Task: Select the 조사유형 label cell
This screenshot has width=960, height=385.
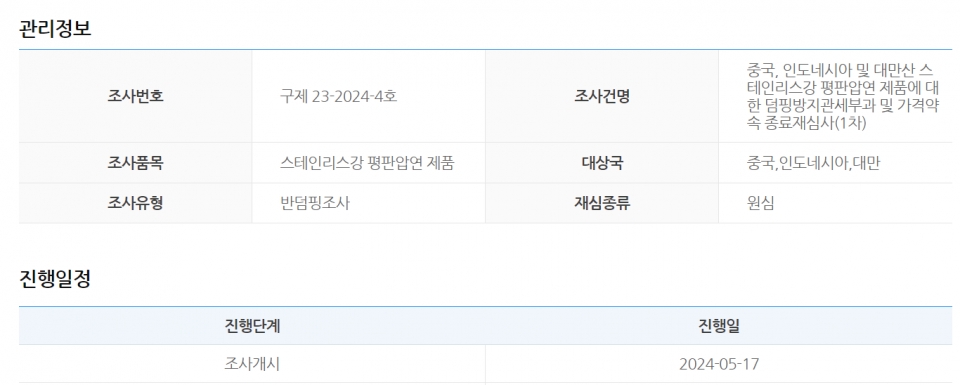Action: coord(135,203)
